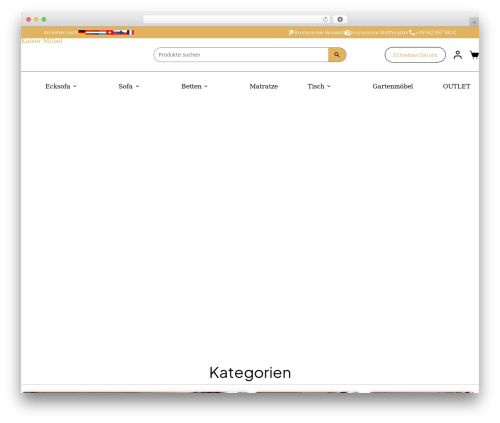Open the OUTLET menu item

pyautogui.click(x=456, y=86)
